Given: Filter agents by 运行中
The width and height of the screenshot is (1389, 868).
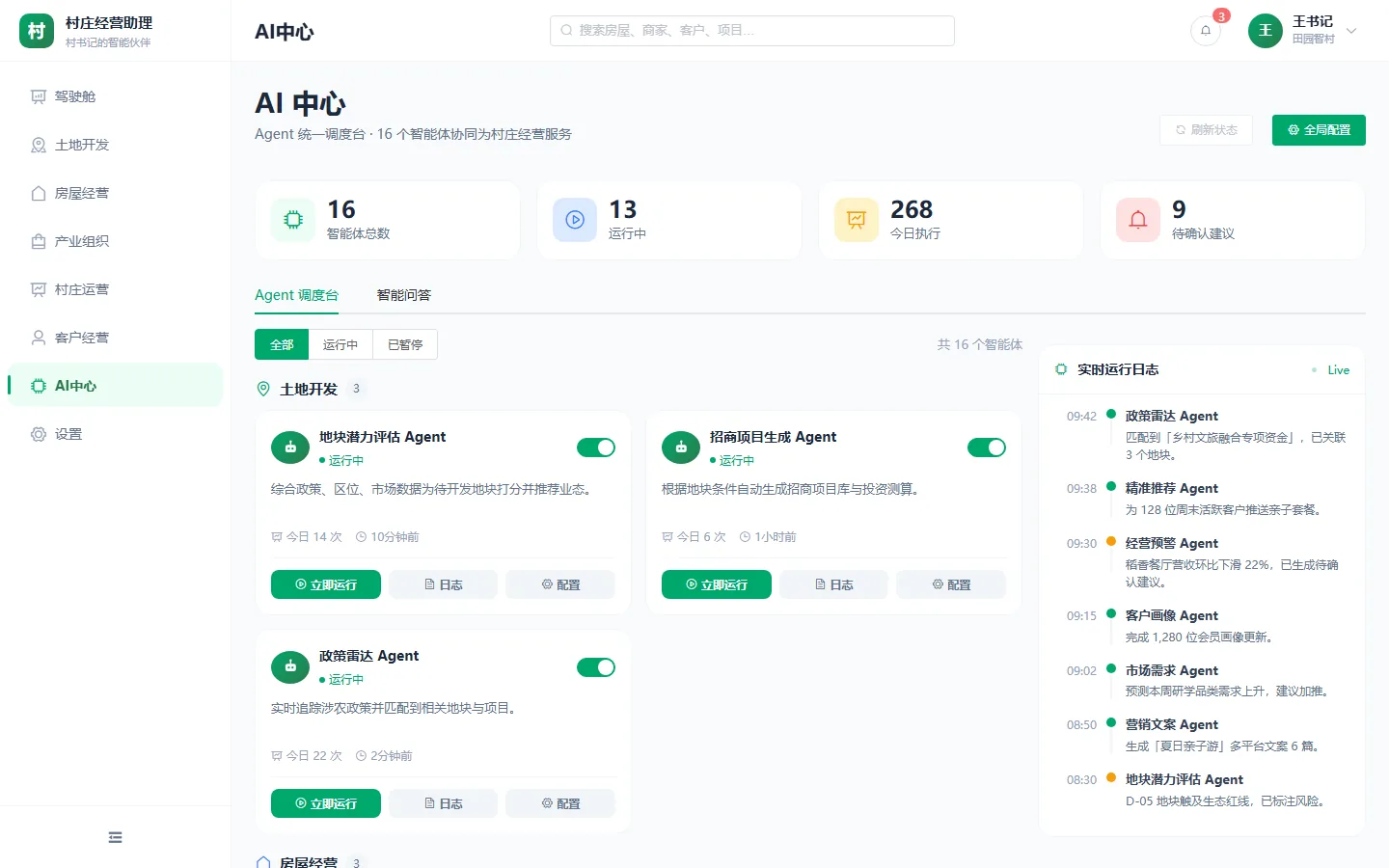Looking at the screenshot, I should pyautogui.click(x=340, y=344).
